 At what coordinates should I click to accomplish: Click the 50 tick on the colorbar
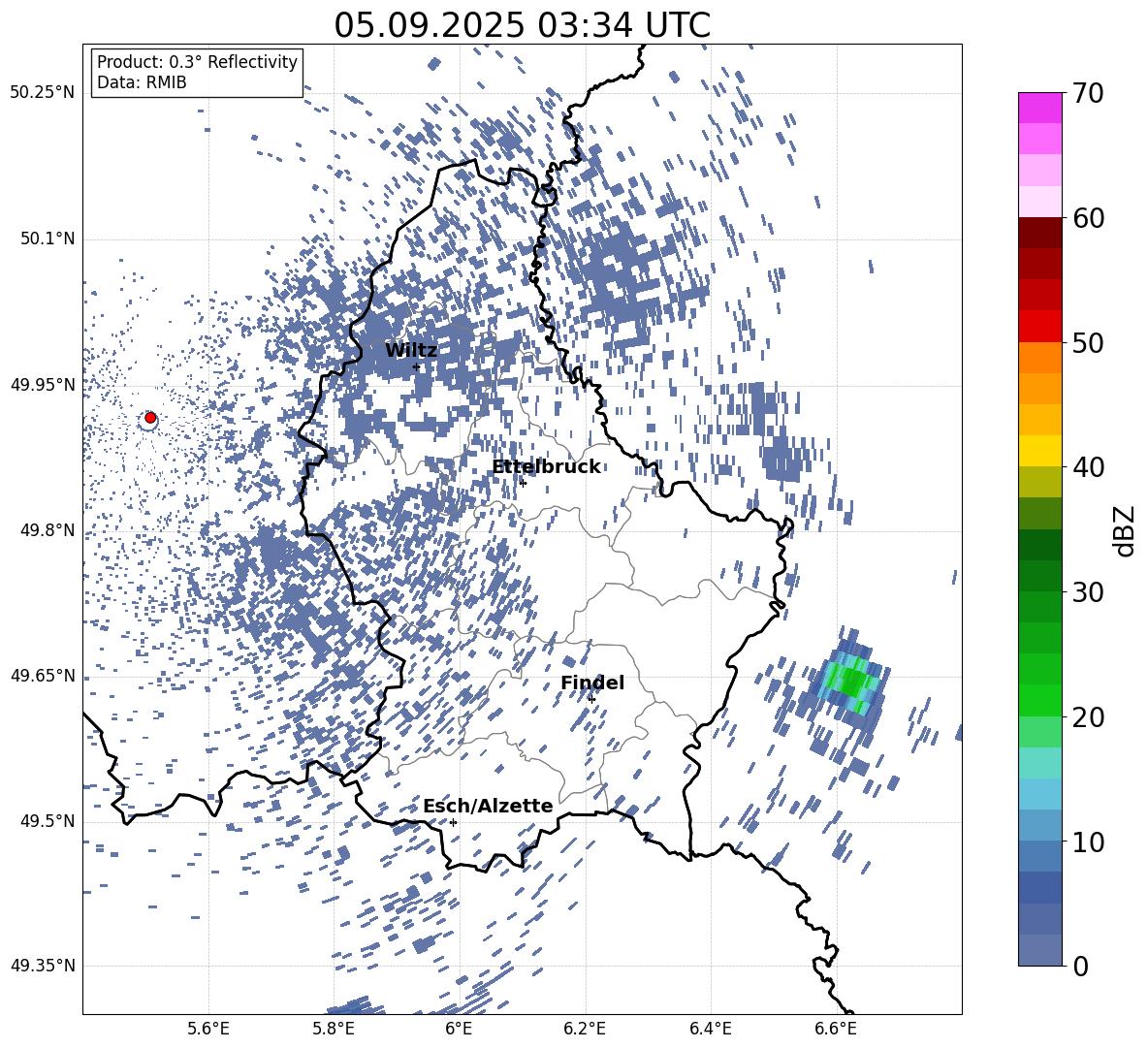pos(1088,343)
